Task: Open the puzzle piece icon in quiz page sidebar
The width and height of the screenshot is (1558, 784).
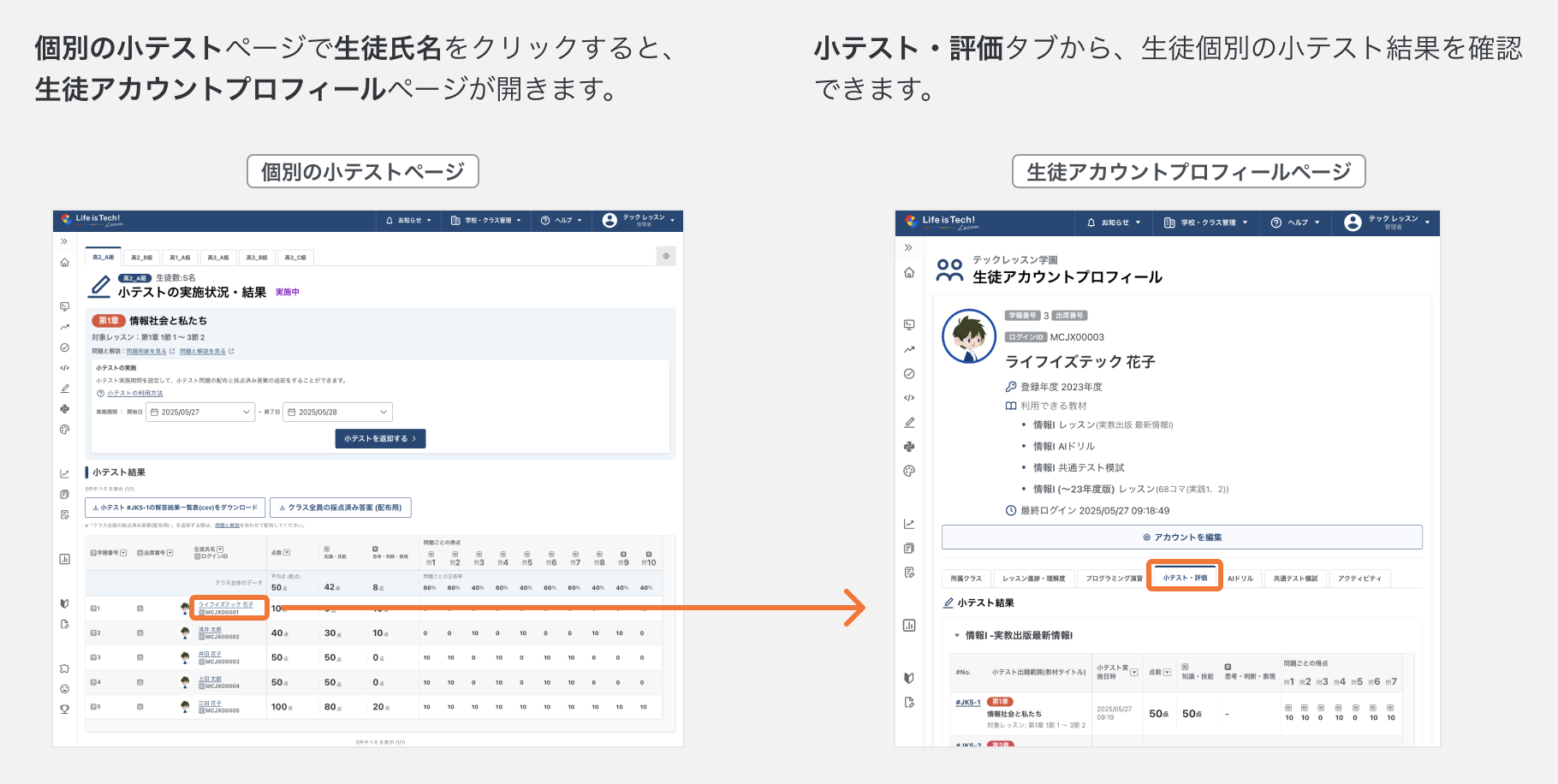Action: 64,668
